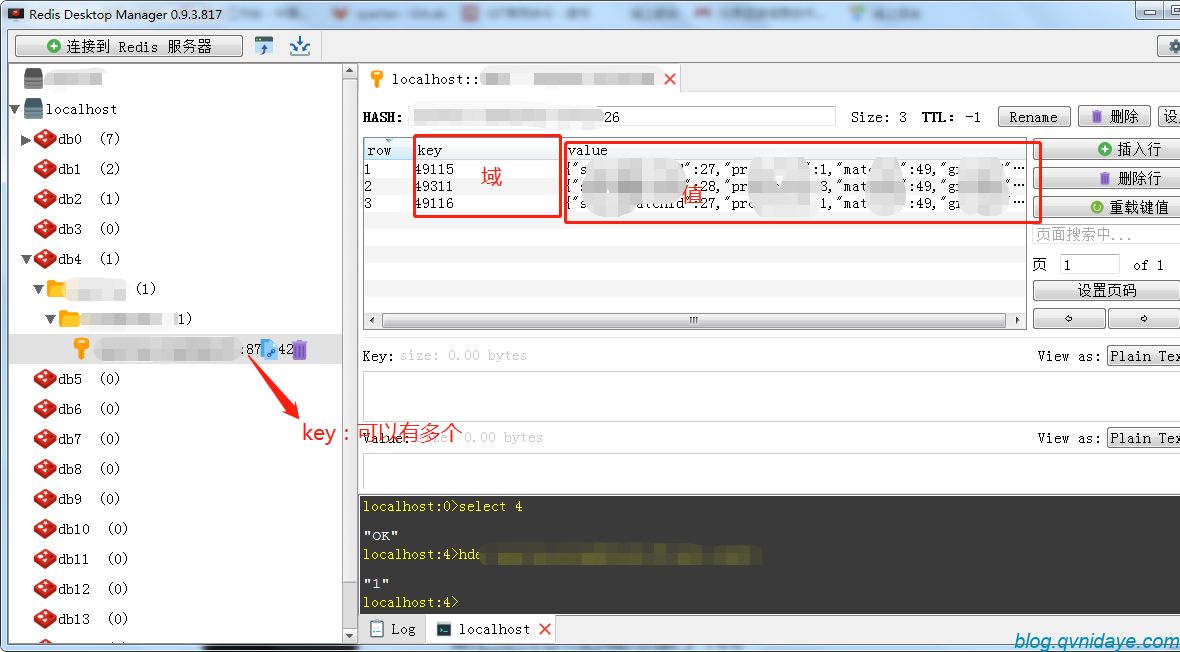Screen dimensions: 1180x652
Task: Select db9 database icon
Action: 45,499
